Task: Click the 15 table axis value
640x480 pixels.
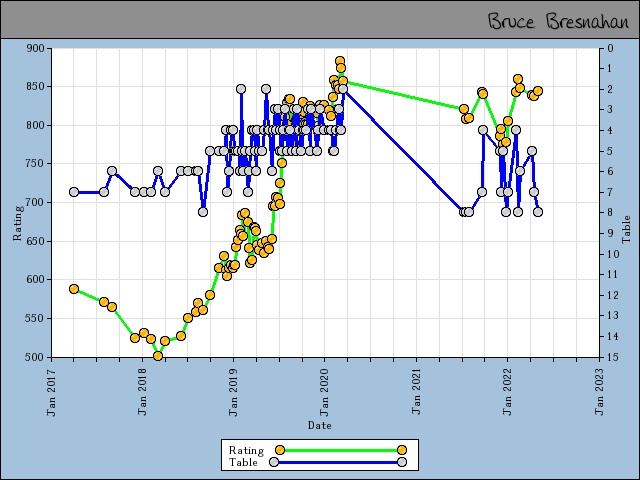Action: 613,357
